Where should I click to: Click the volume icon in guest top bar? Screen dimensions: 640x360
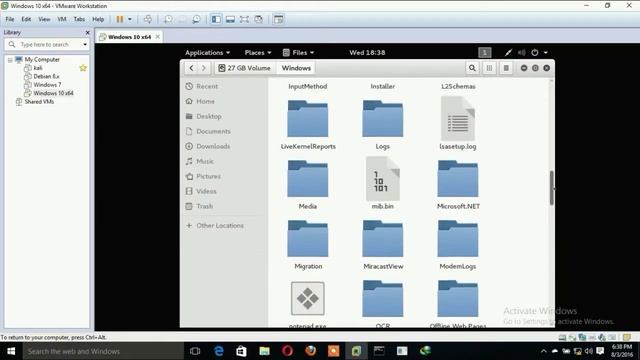(522, 52)
